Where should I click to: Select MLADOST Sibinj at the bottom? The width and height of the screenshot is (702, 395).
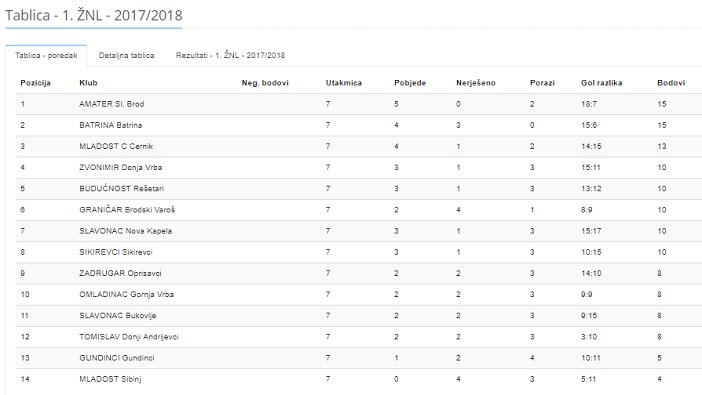(x=110, y=379)
